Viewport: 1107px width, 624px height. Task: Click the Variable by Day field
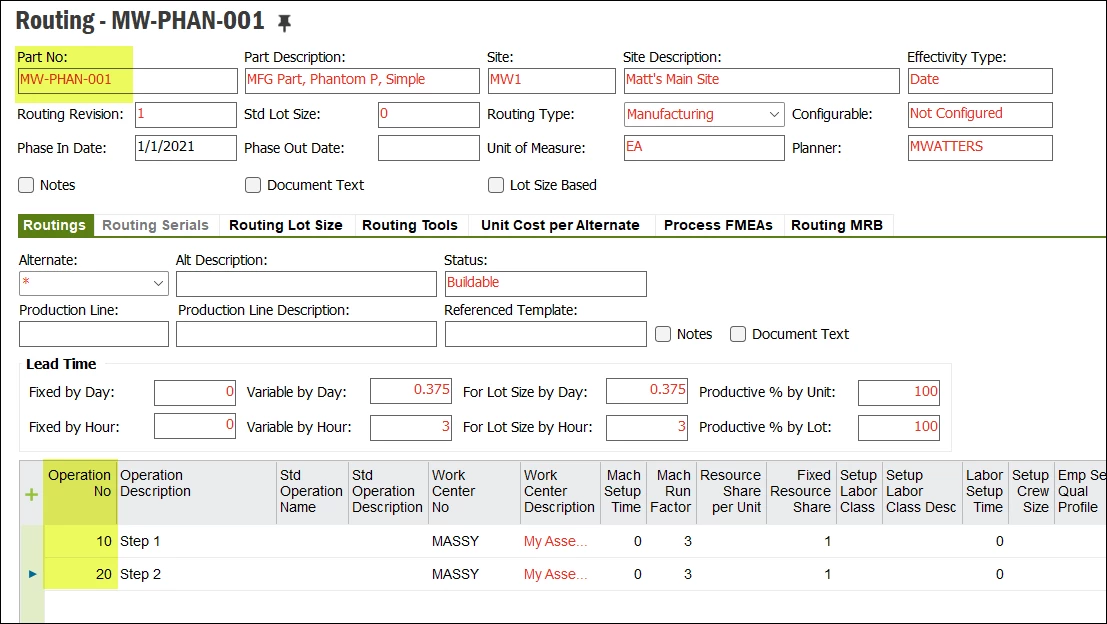coord(411,391)
